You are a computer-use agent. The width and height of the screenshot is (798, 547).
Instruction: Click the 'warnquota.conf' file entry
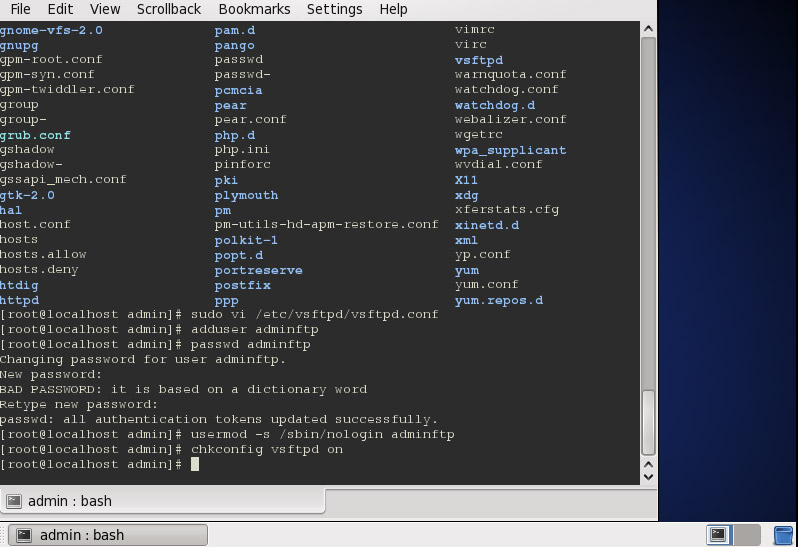510,74
